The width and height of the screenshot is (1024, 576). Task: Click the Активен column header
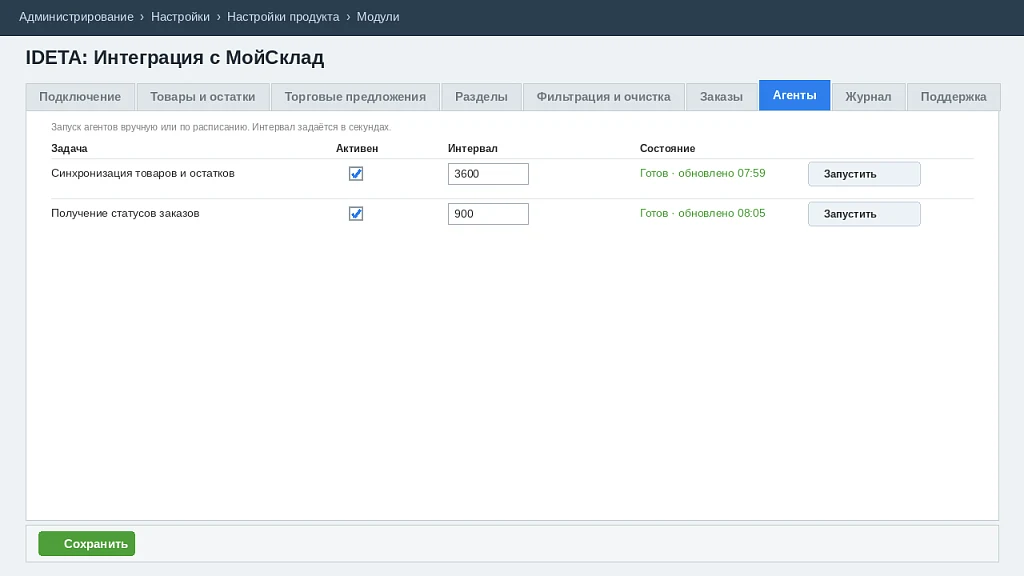coord(357,148)
